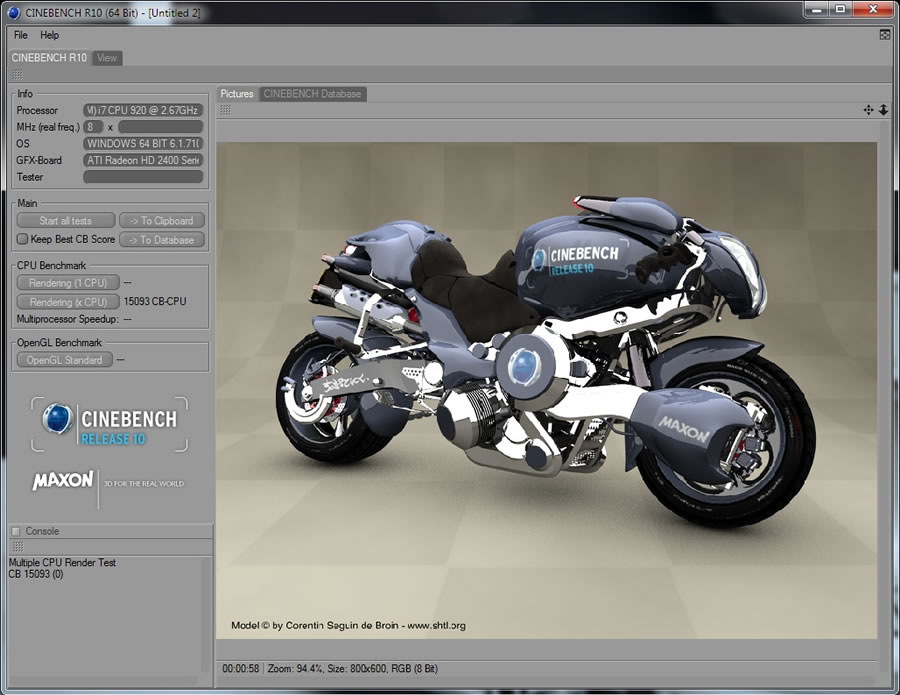Click the 15093 CB-CPU score text
The image size is (900, 695).
[155, 301]
